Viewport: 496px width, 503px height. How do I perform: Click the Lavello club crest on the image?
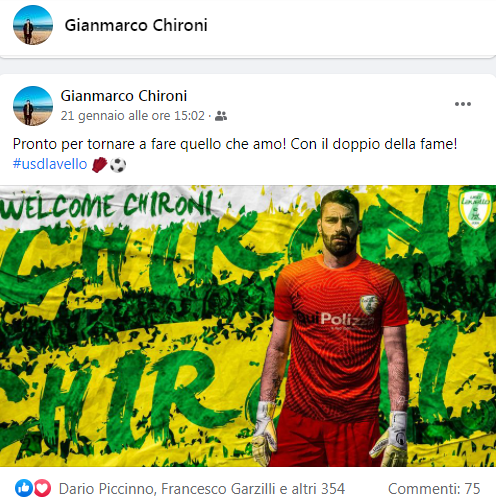(x=475, y=210)
